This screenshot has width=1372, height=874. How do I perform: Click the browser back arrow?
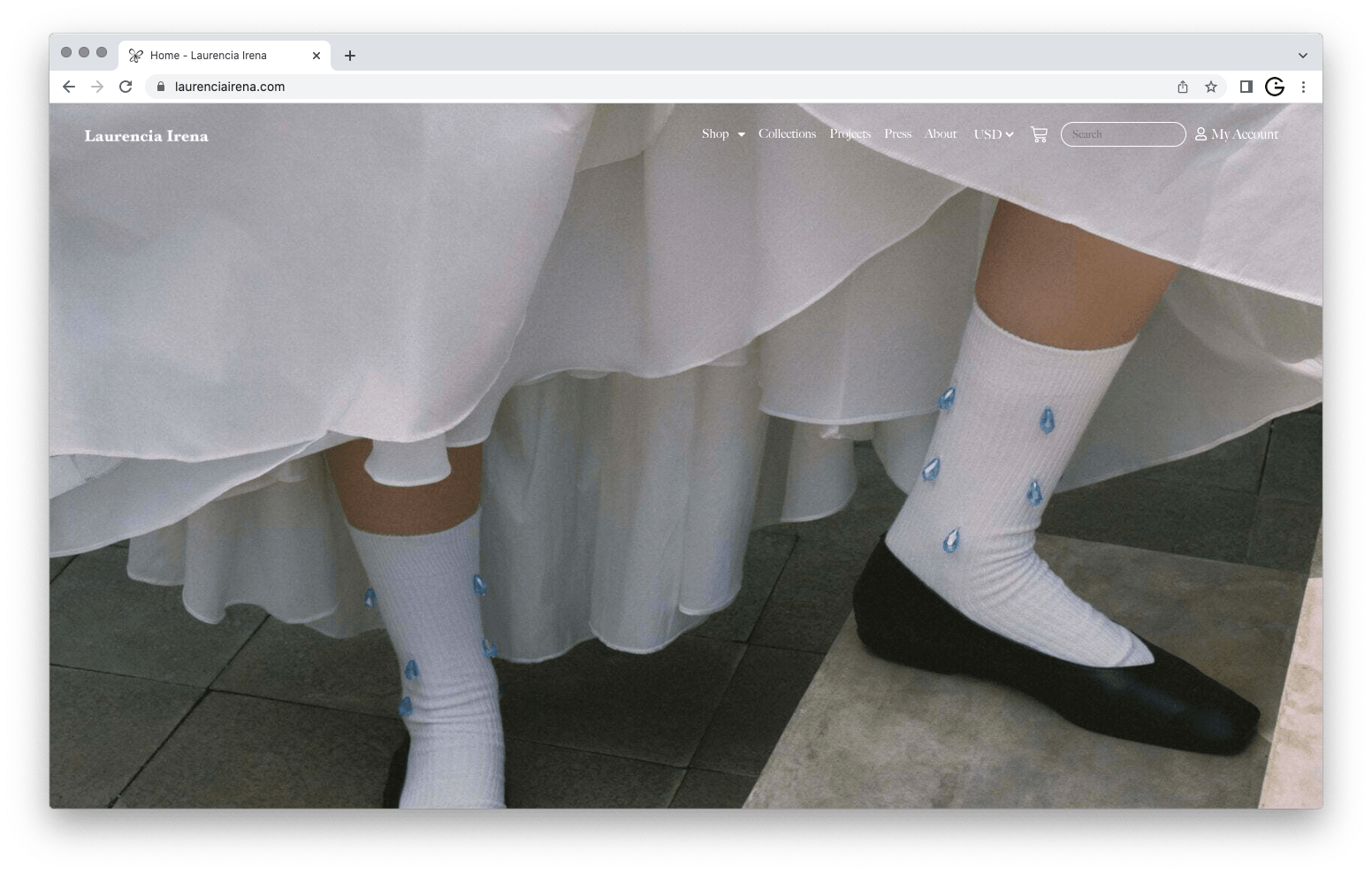(69, 87)
